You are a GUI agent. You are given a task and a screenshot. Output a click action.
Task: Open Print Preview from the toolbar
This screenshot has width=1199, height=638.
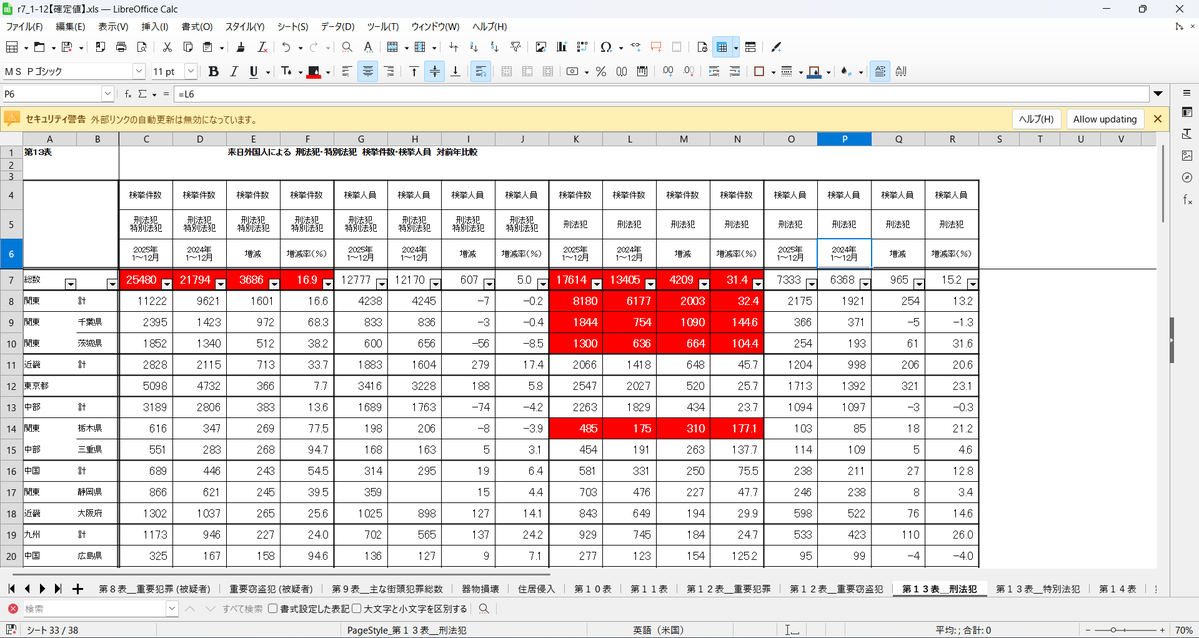pyautogui.click(x=141, y=47)
